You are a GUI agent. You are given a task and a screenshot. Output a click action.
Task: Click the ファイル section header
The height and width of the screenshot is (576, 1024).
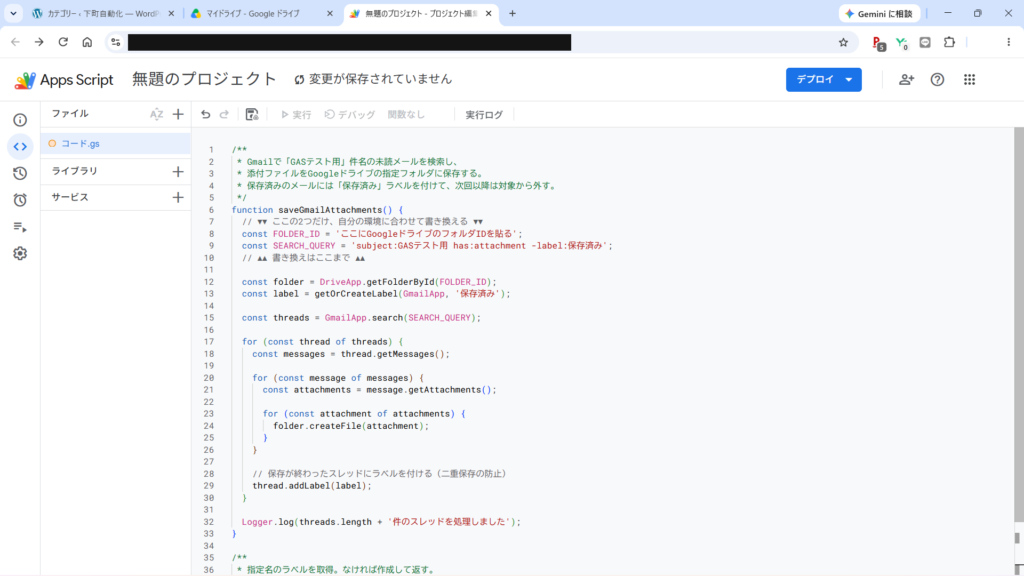point(70,114)
